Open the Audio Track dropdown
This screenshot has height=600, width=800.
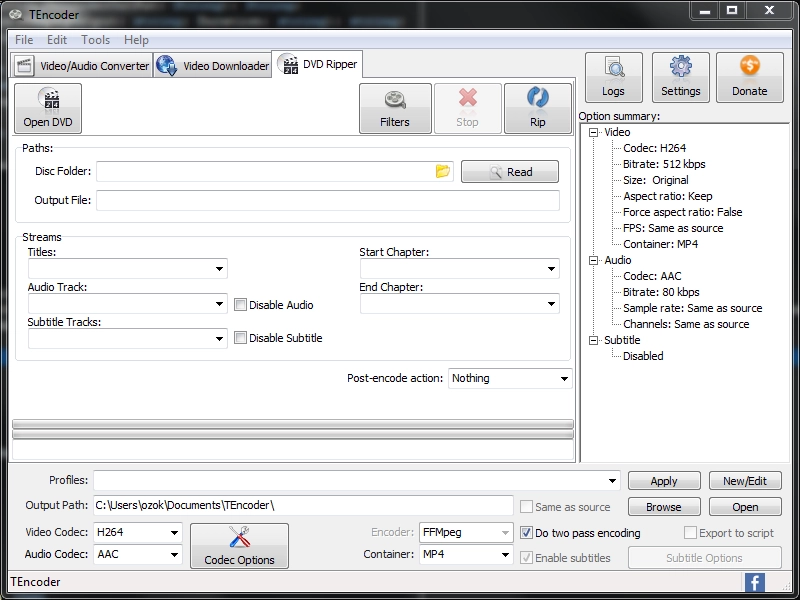128,304
